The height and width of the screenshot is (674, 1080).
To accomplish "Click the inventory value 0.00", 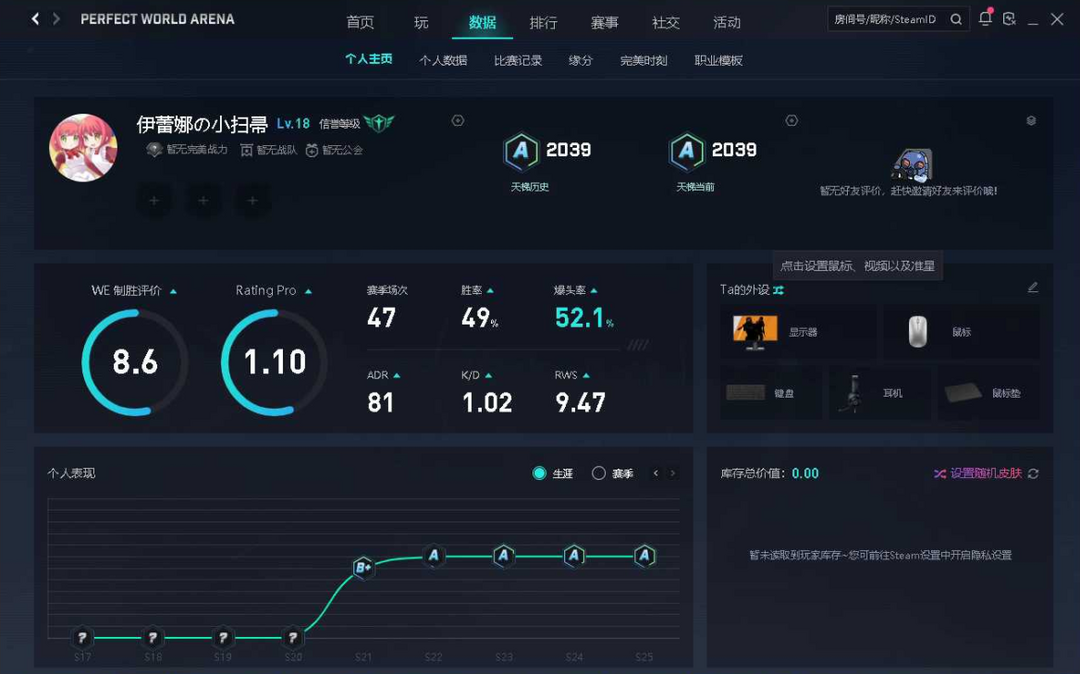I will coord(805,474).
